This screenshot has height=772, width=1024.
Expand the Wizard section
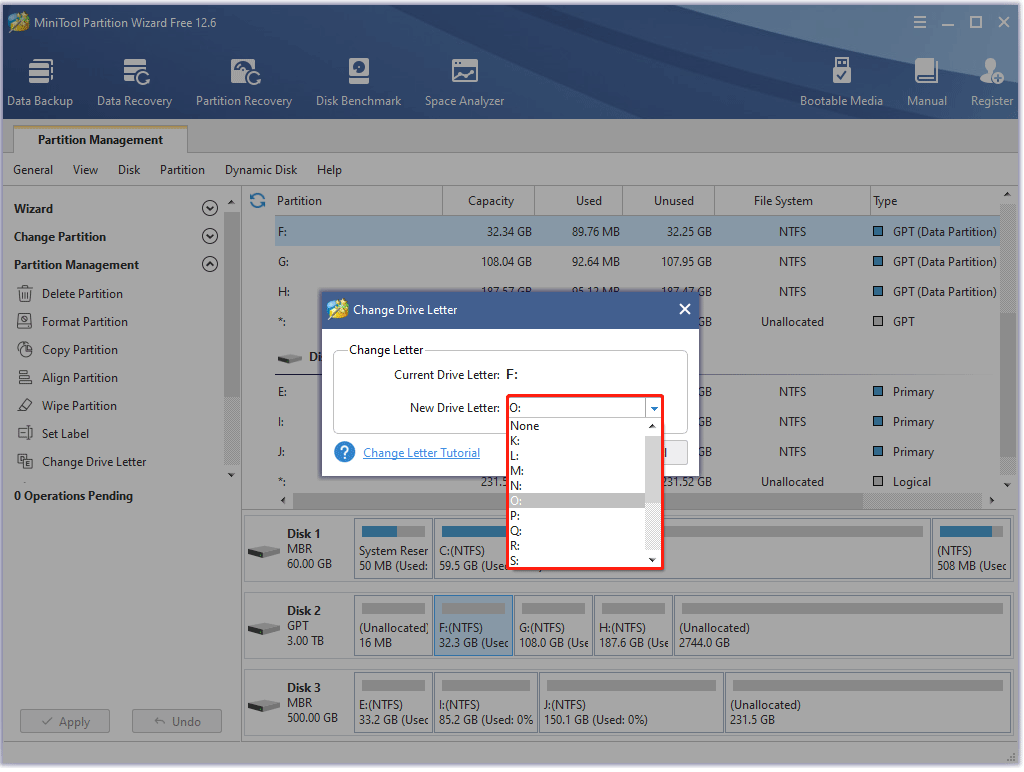210,208
